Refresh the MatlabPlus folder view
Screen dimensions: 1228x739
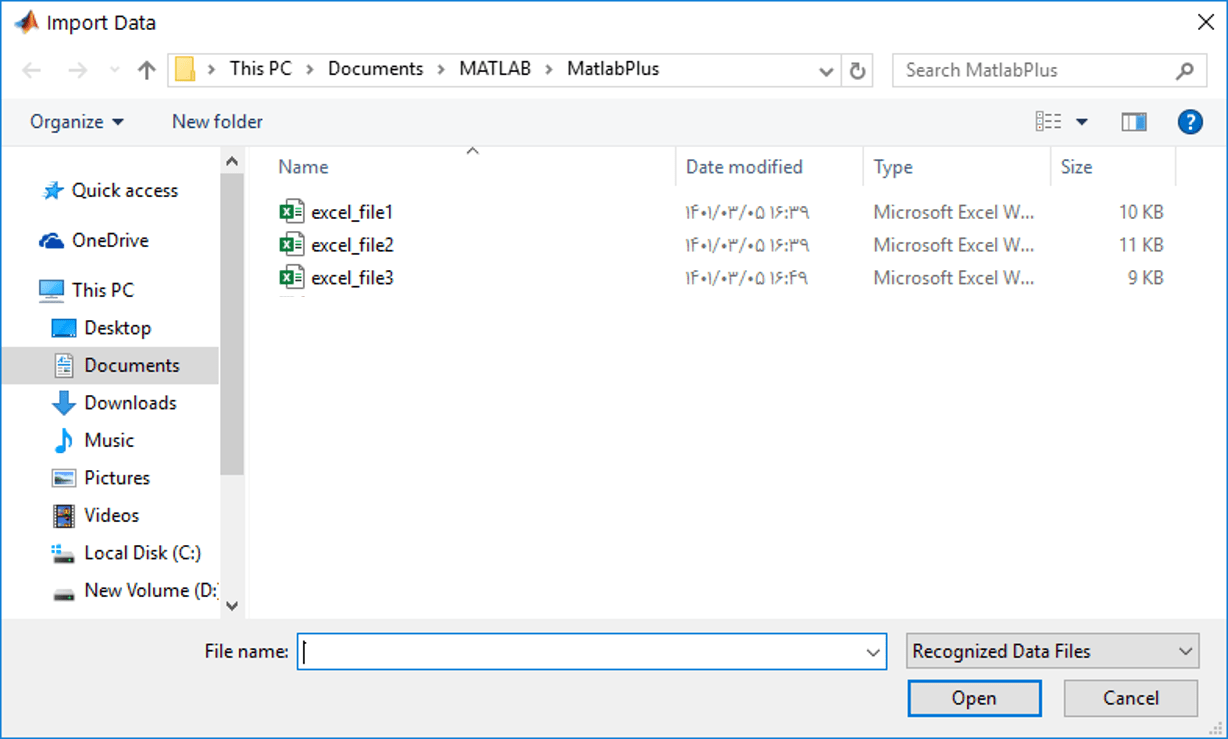point(858,69)
